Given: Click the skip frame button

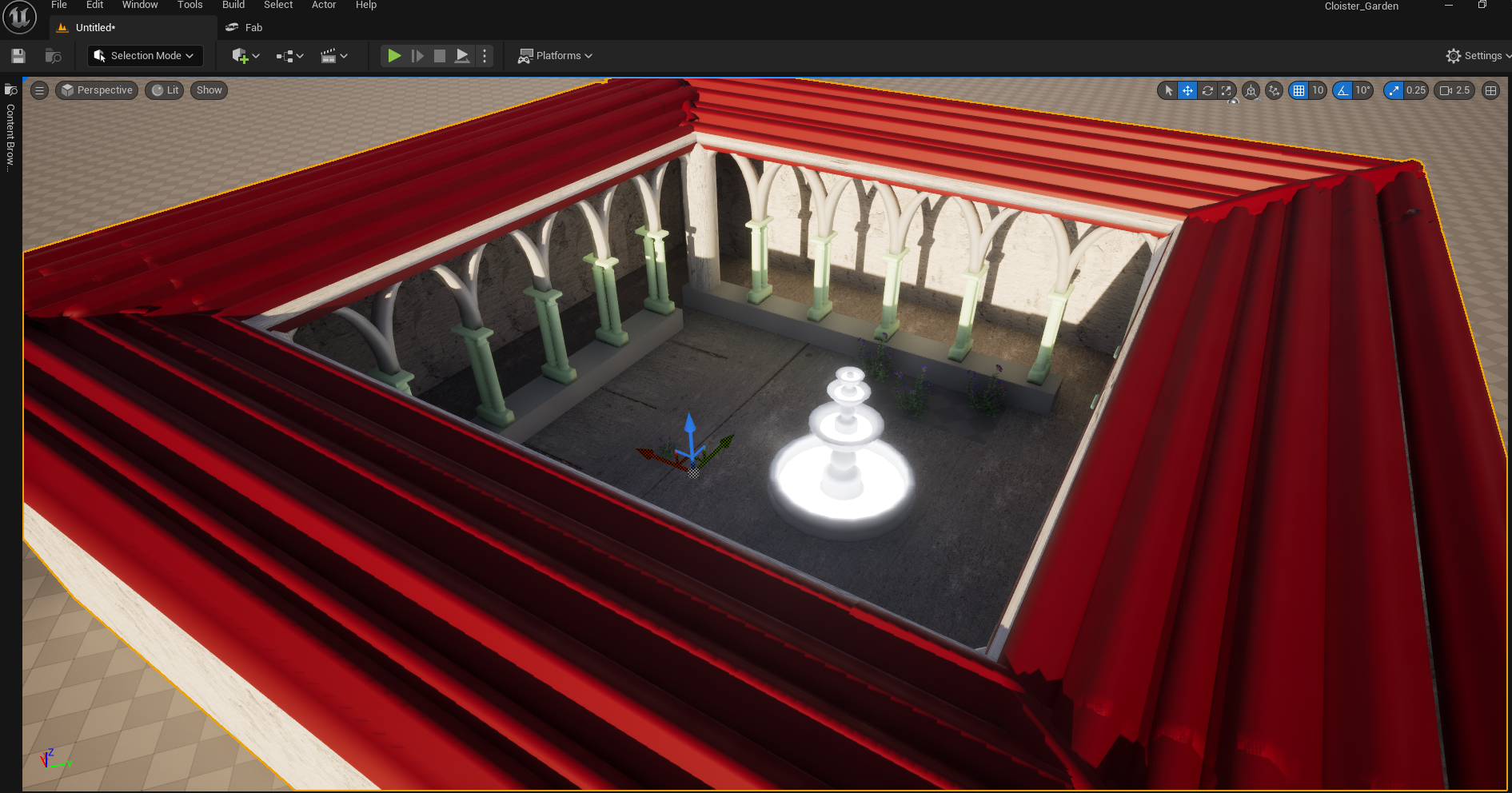Looking at the screenshot, I should [x=417, y=56].
